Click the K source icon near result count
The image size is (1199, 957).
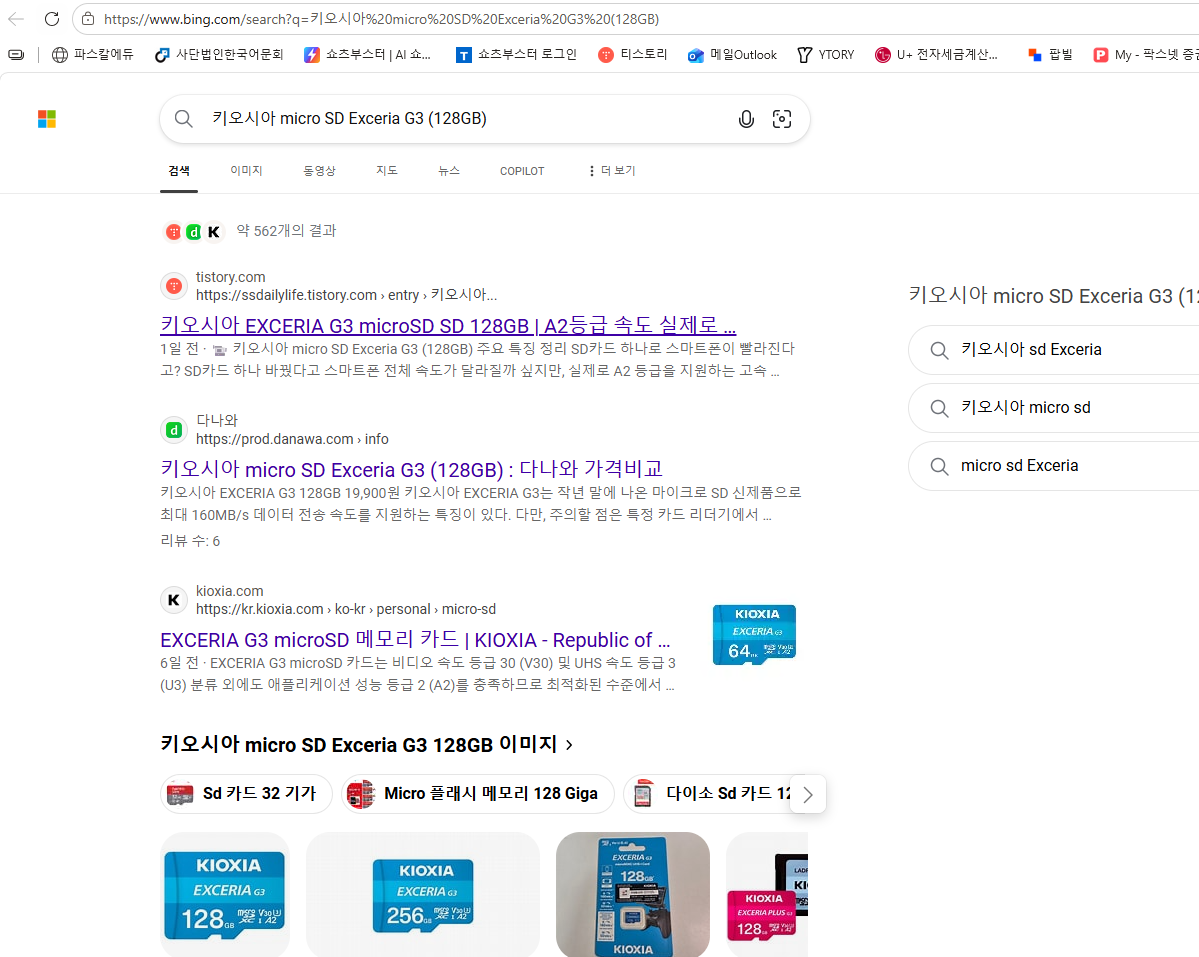click(x=214, y=232)
